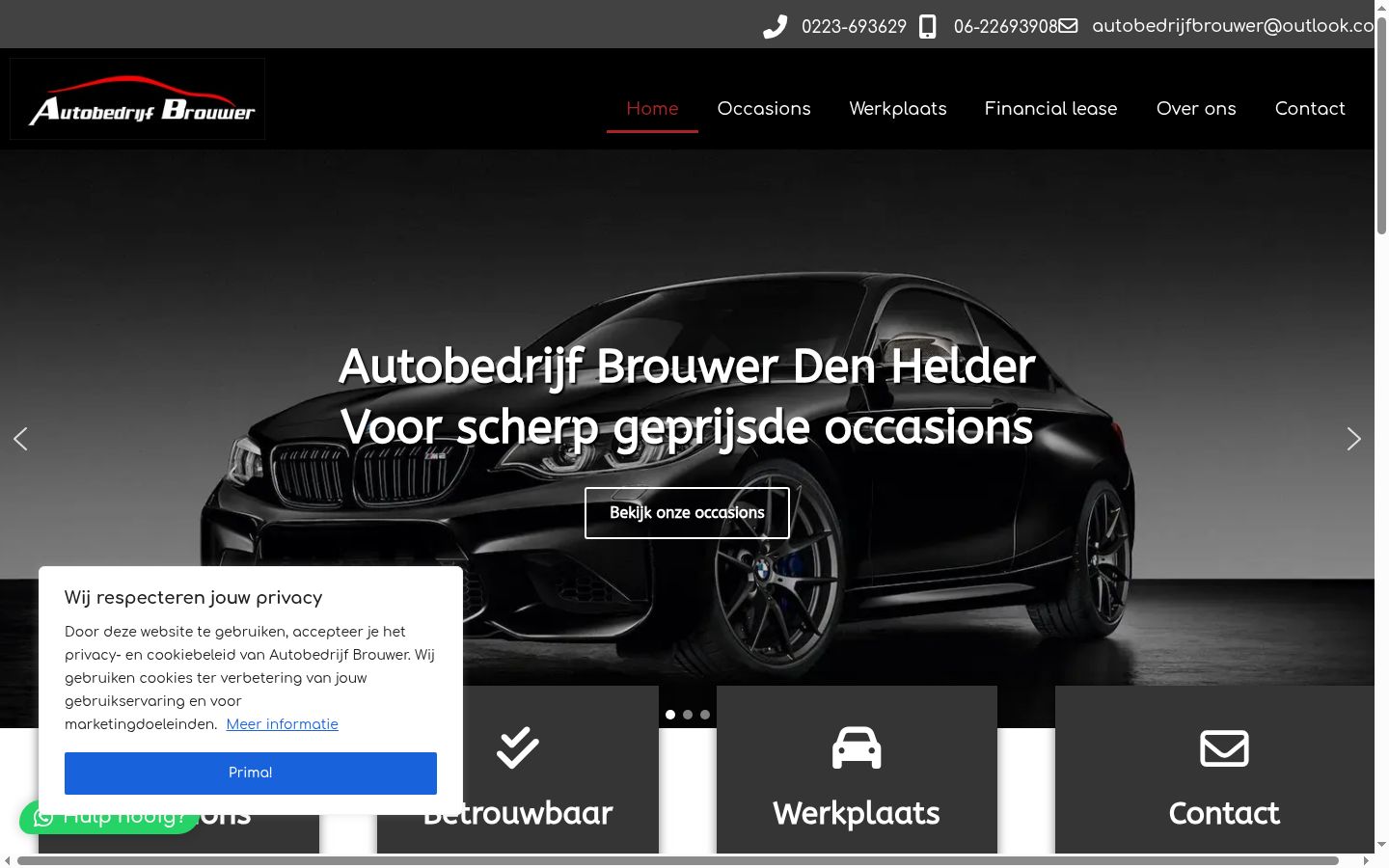Click the envelope icon beside the email address
The image size is (1389, 868).
[1068, 26]
